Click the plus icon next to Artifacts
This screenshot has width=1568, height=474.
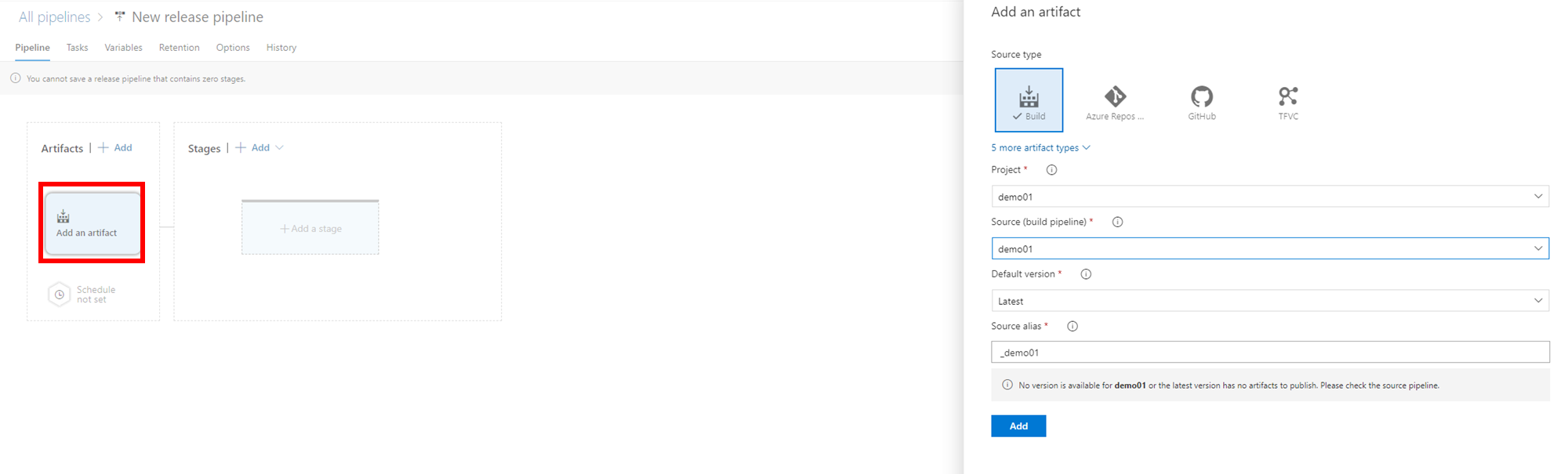click(x=103, y=147)
